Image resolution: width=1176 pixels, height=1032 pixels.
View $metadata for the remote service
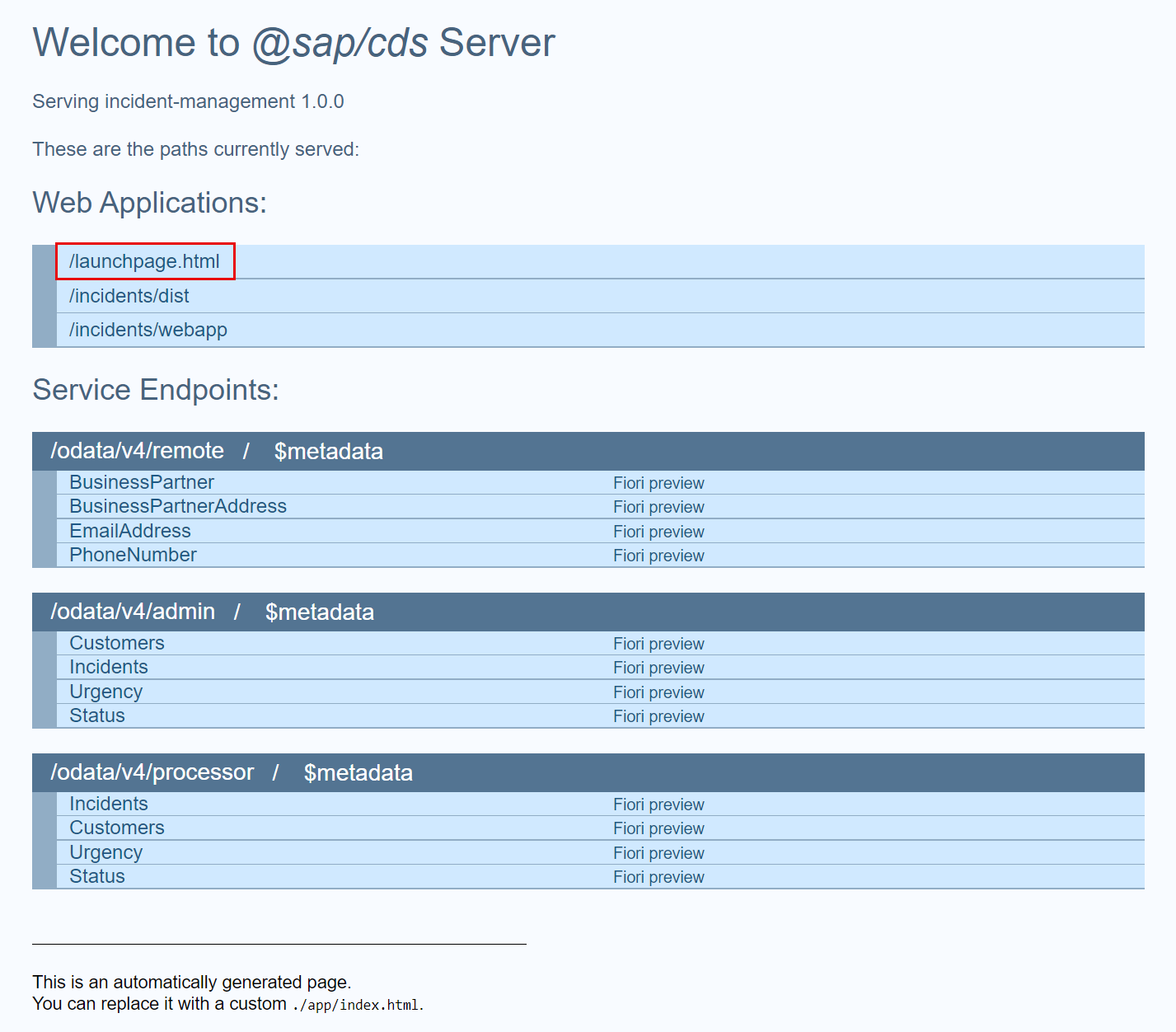pyautogui.click(x=329, y=452)
